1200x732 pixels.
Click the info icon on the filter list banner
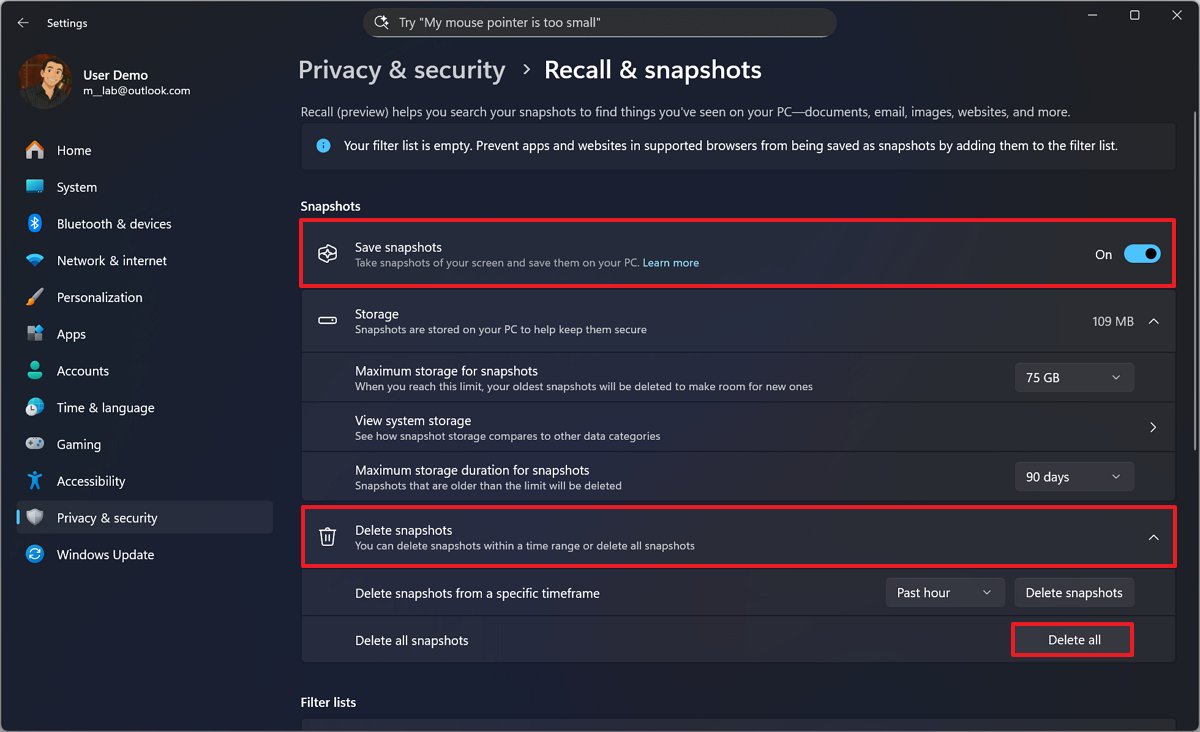(x=322, y=145)
